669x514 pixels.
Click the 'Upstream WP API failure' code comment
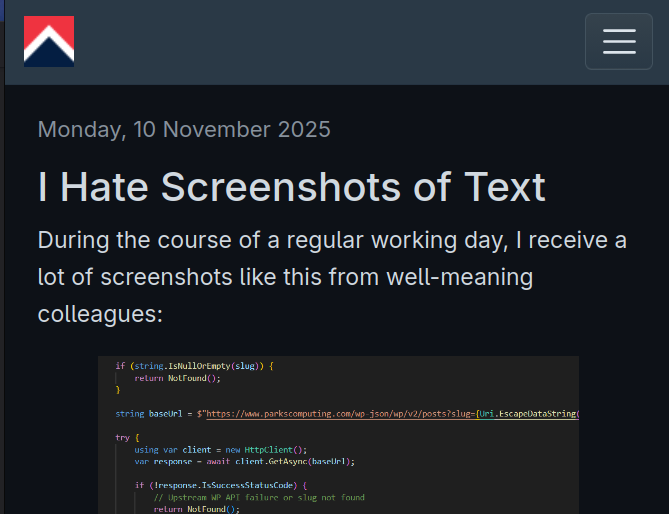258,497
